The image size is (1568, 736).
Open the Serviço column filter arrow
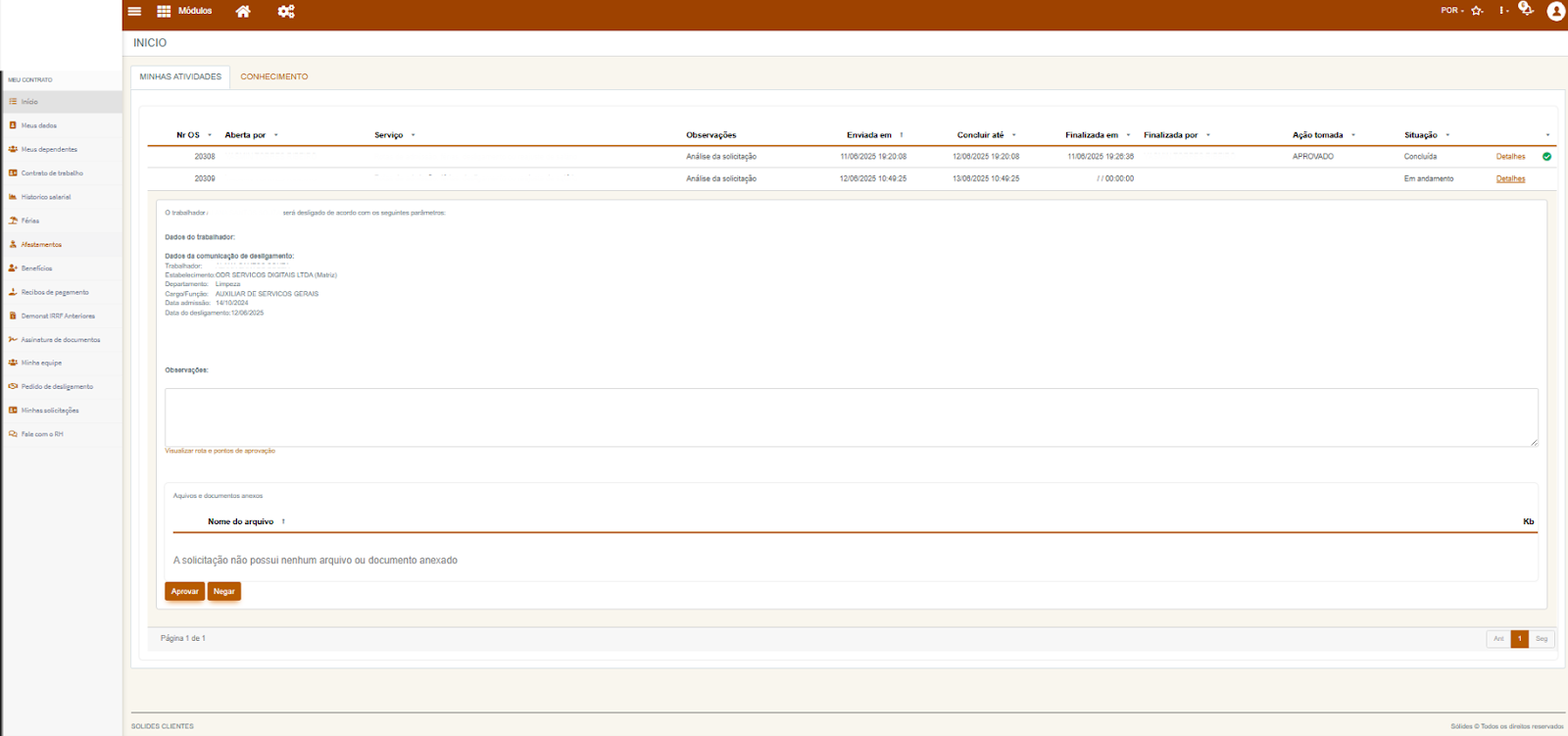(414, 135)
